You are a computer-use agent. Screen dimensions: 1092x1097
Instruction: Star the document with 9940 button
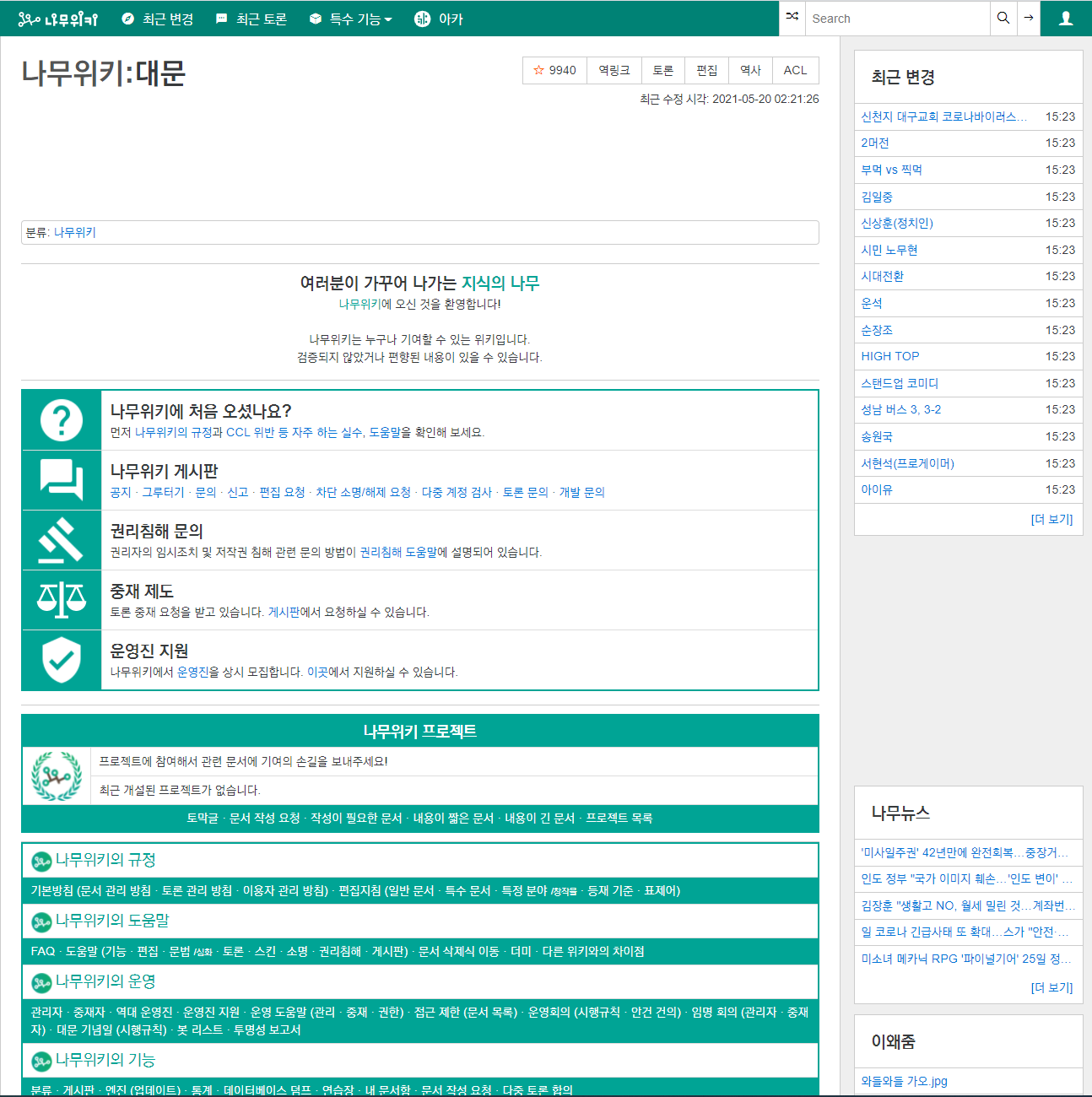pyautogui.click(x=554, y=70)
